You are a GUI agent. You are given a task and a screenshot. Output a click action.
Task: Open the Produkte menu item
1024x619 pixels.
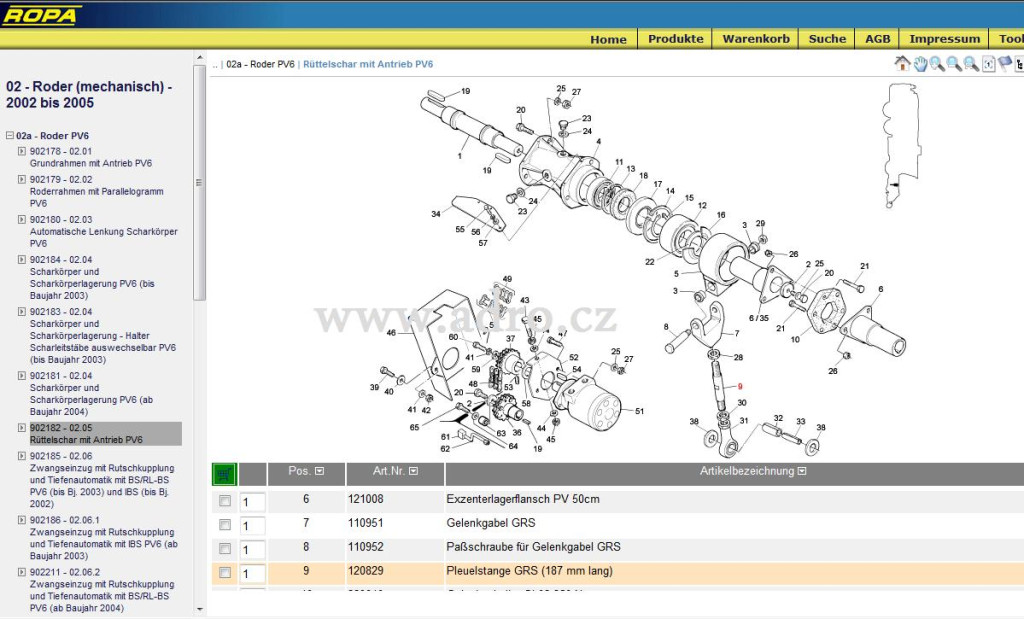[675, 39]
